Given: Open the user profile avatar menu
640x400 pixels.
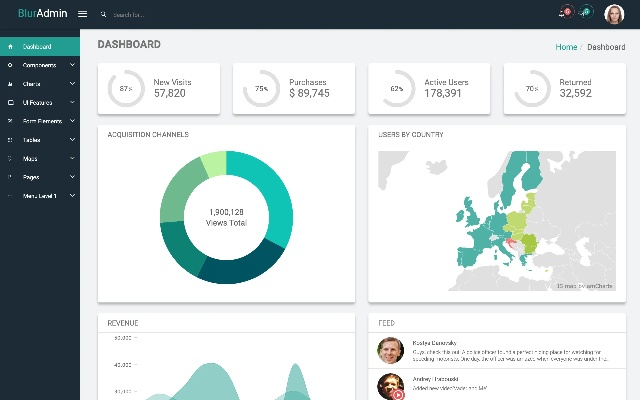Looking at the screenshot, I should point(614,14).
